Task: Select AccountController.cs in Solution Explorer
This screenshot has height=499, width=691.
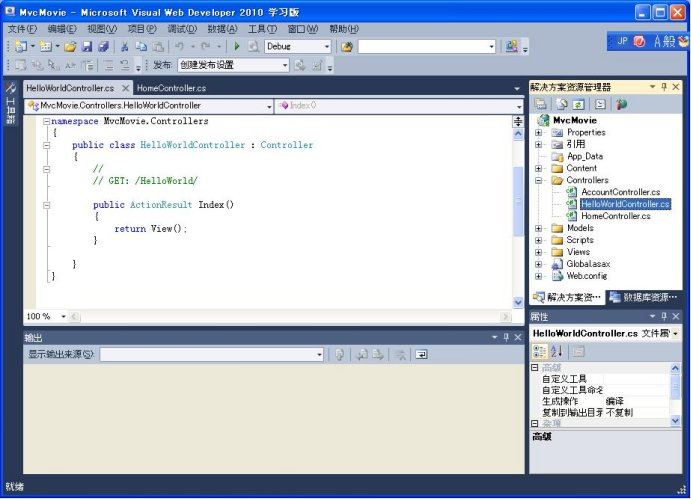Action: [620, 192]
